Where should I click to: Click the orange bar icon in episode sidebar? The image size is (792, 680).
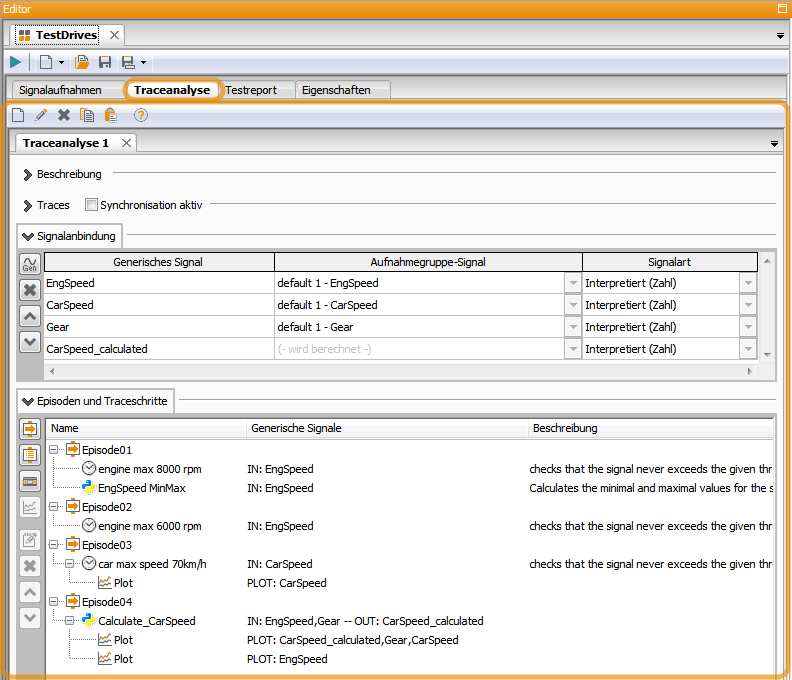click(x=30, y=481)
